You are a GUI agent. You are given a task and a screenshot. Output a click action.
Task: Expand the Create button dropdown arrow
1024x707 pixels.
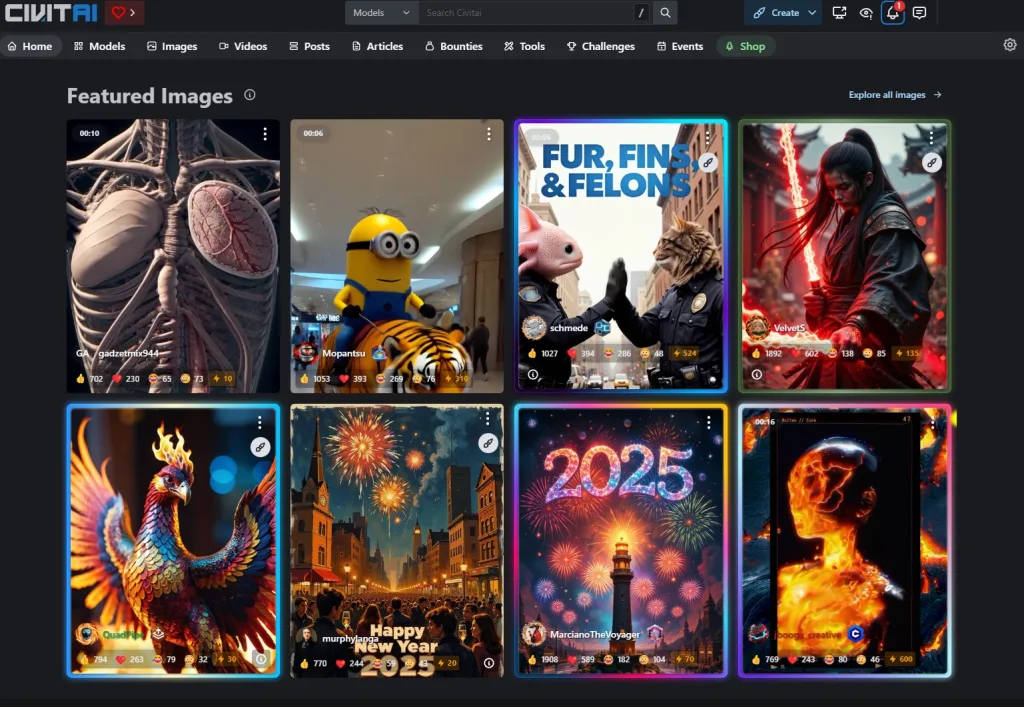(812, 13)
